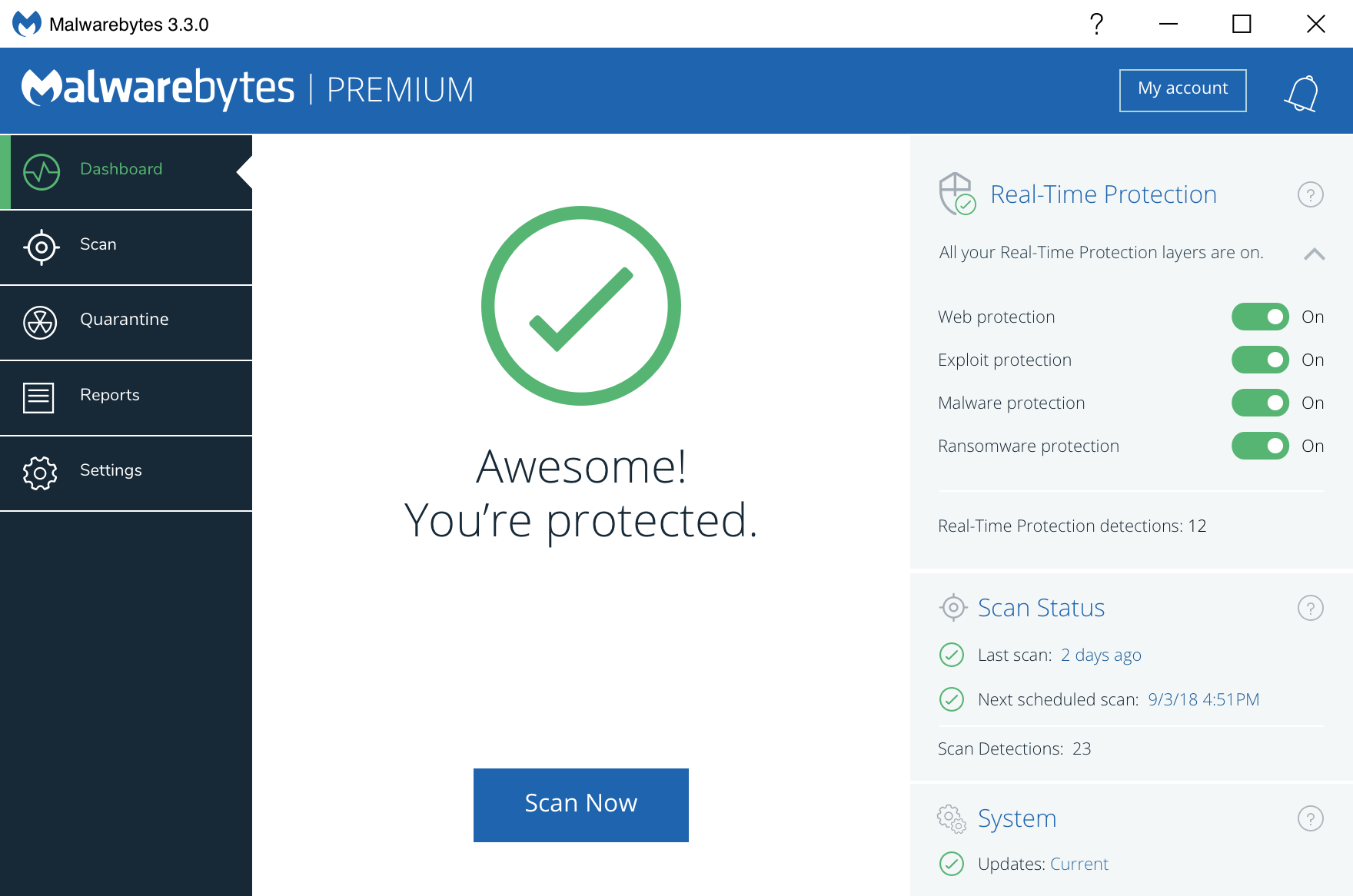The width and height of the screenshot is (1353, 896).
Task: Collapse the Real-Time Protection layers chevron
Action: pyautogui.click(x=1315, y=254)
